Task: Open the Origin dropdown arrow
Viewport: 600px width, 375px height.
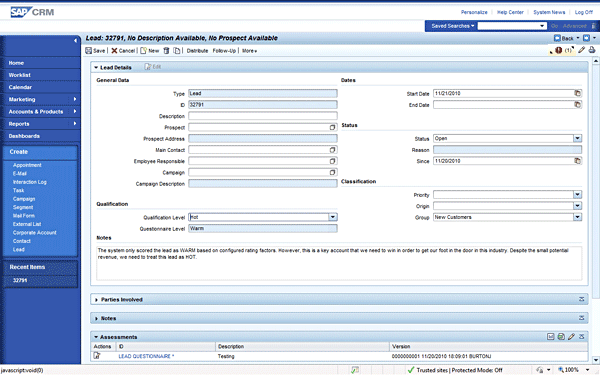Action: pos(577,206)
